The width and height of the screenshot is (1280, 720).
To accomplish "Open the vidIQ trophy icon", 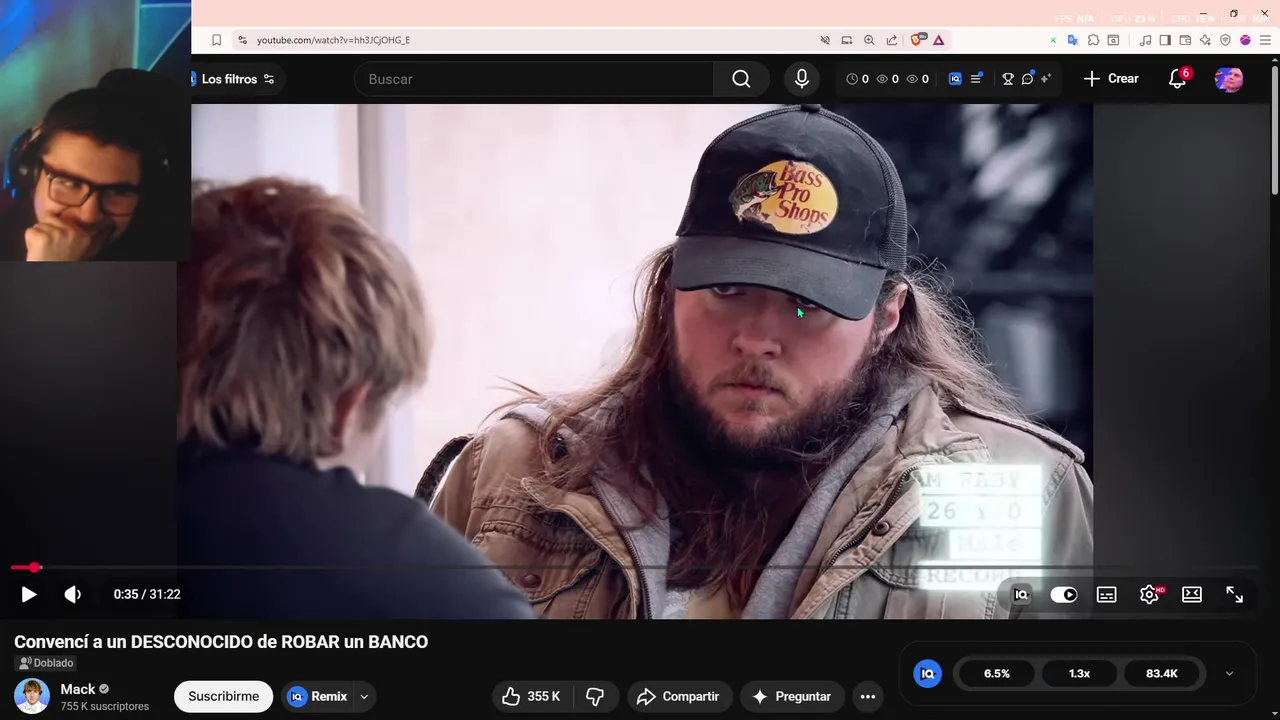I will (1007, 79).
